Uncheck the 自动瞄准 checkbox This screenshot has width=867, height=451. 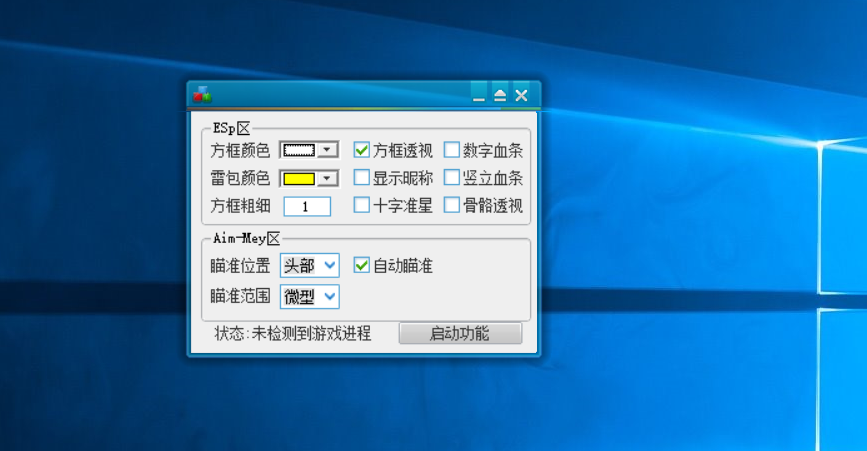point(362,265)
